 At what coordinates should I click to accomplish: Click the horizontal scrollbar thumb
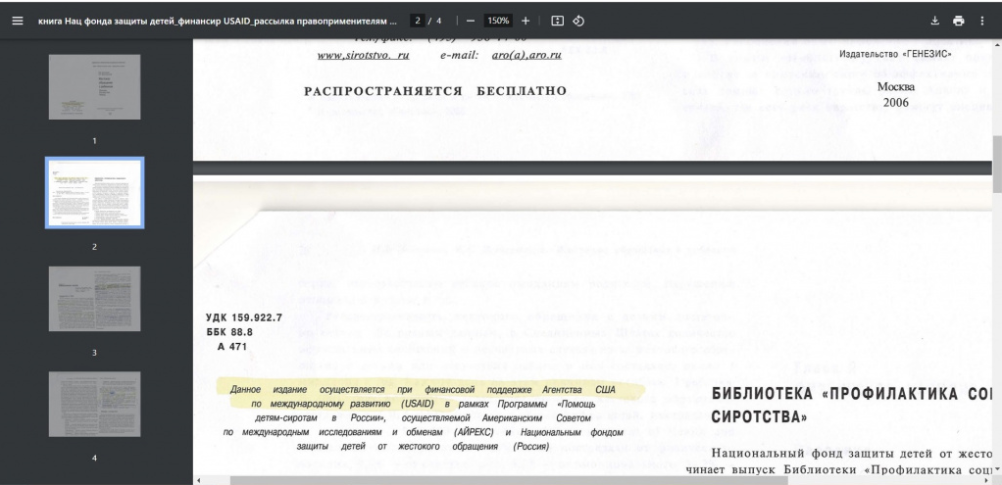pos(509,480)
